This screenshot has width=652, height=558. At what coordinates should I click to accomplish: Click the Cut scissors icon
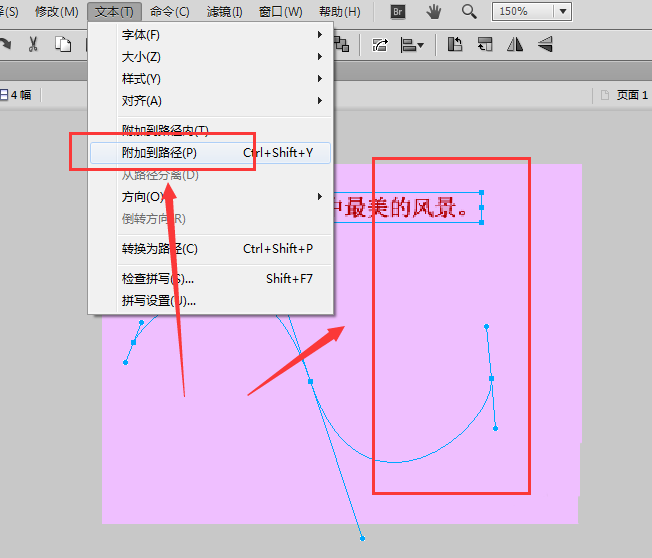tap(33, 44)
